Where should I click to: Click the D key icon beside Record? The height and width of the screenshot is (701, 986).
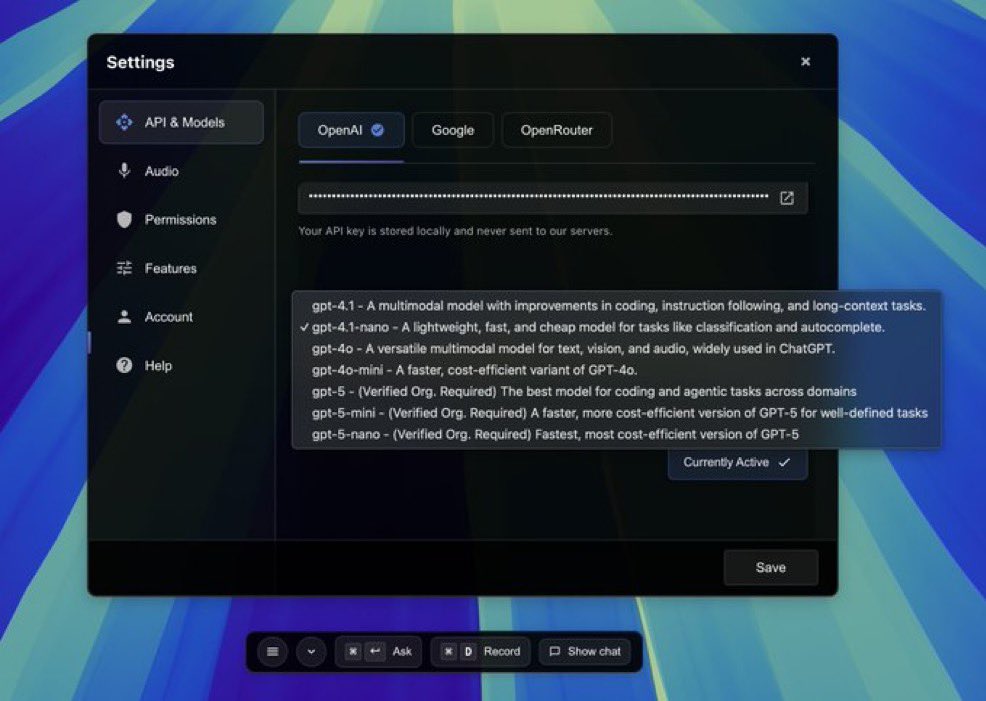[468, 651]
